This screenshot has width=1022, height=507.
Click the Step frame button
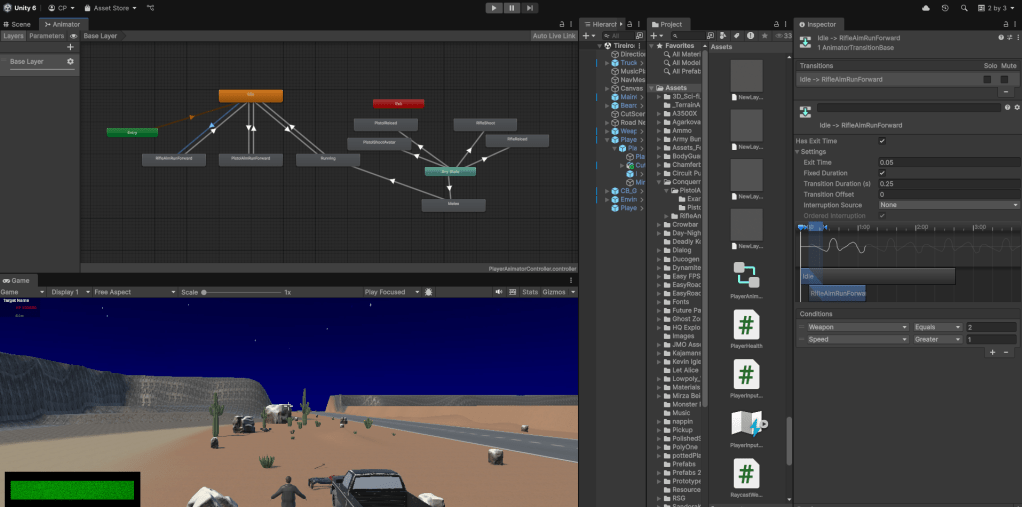[532, 7]
